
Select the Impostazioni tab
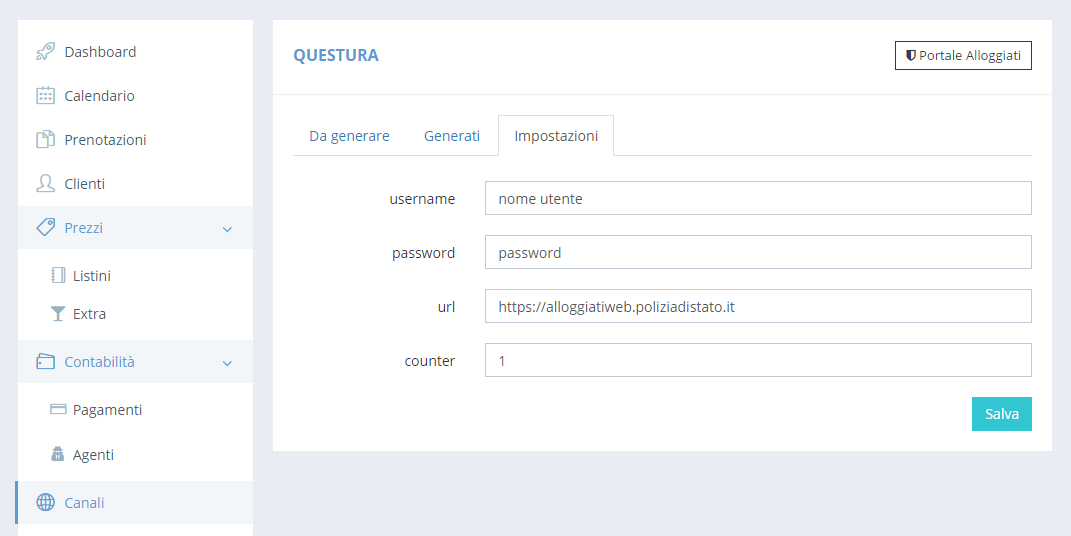[556, 136]
